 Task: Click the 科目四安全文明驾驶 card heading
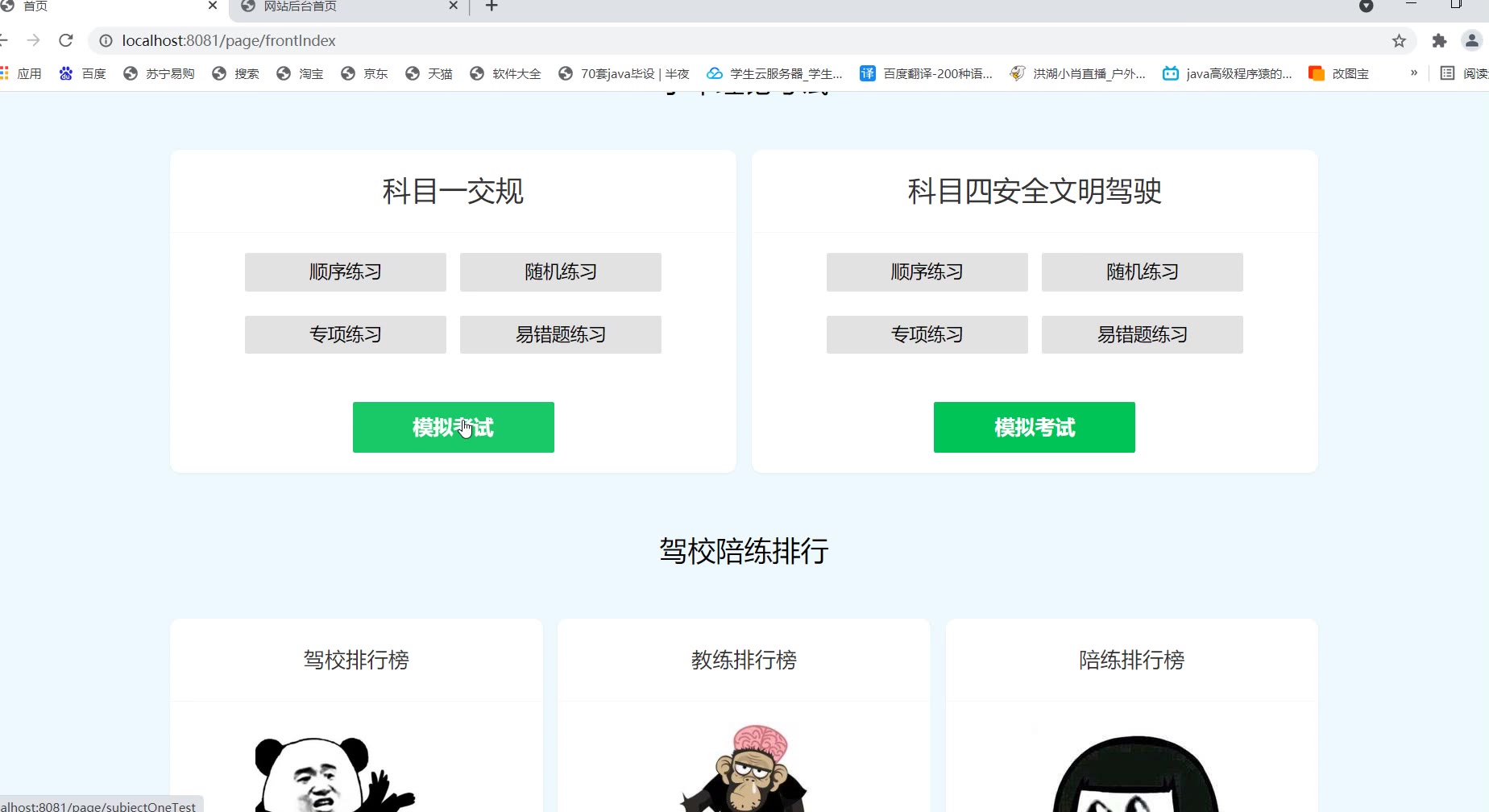click(x=1035, y=192)
